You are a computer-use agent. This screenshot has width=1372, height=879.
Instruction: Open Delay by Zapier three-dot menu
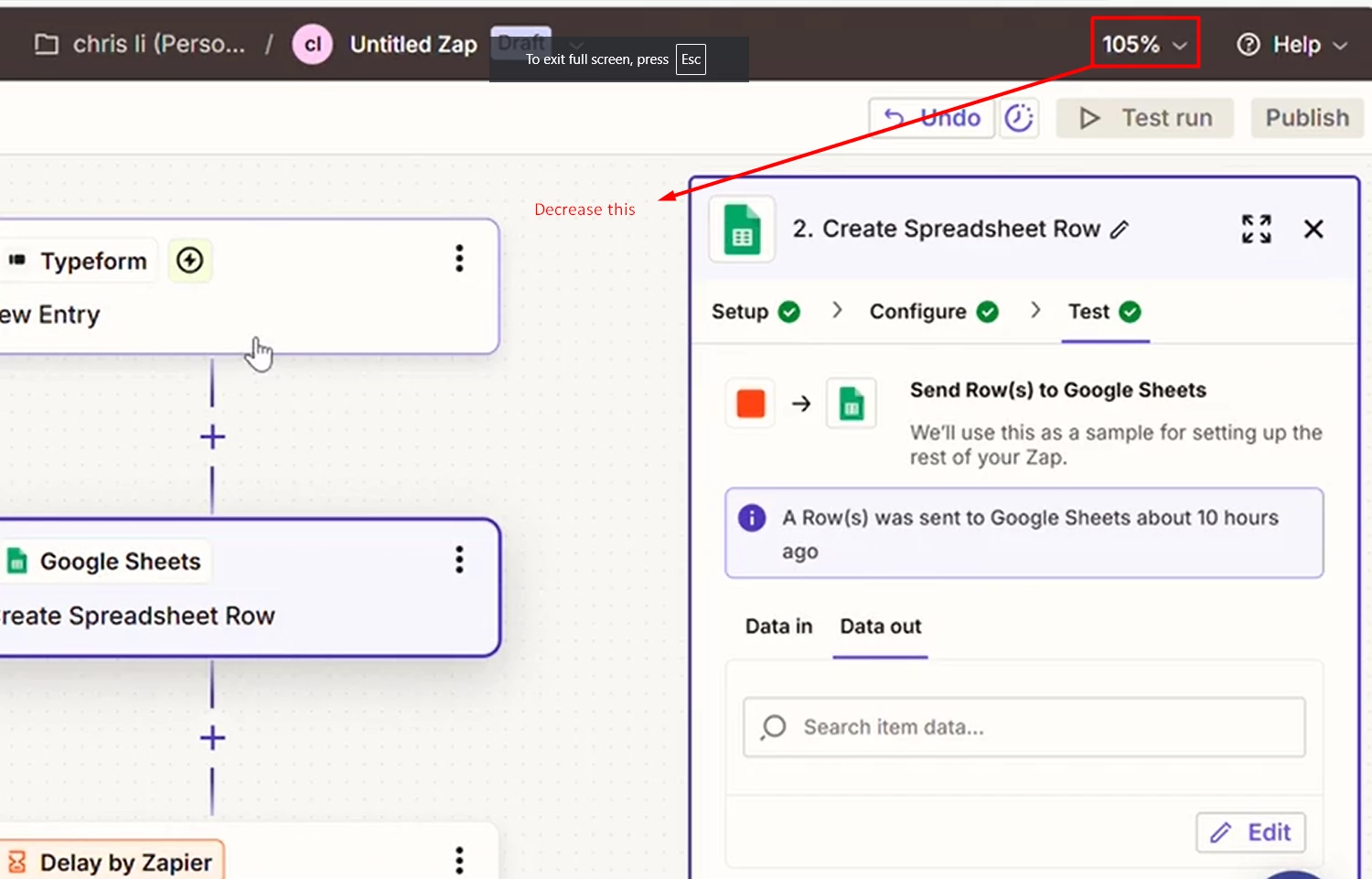point(459,861)
